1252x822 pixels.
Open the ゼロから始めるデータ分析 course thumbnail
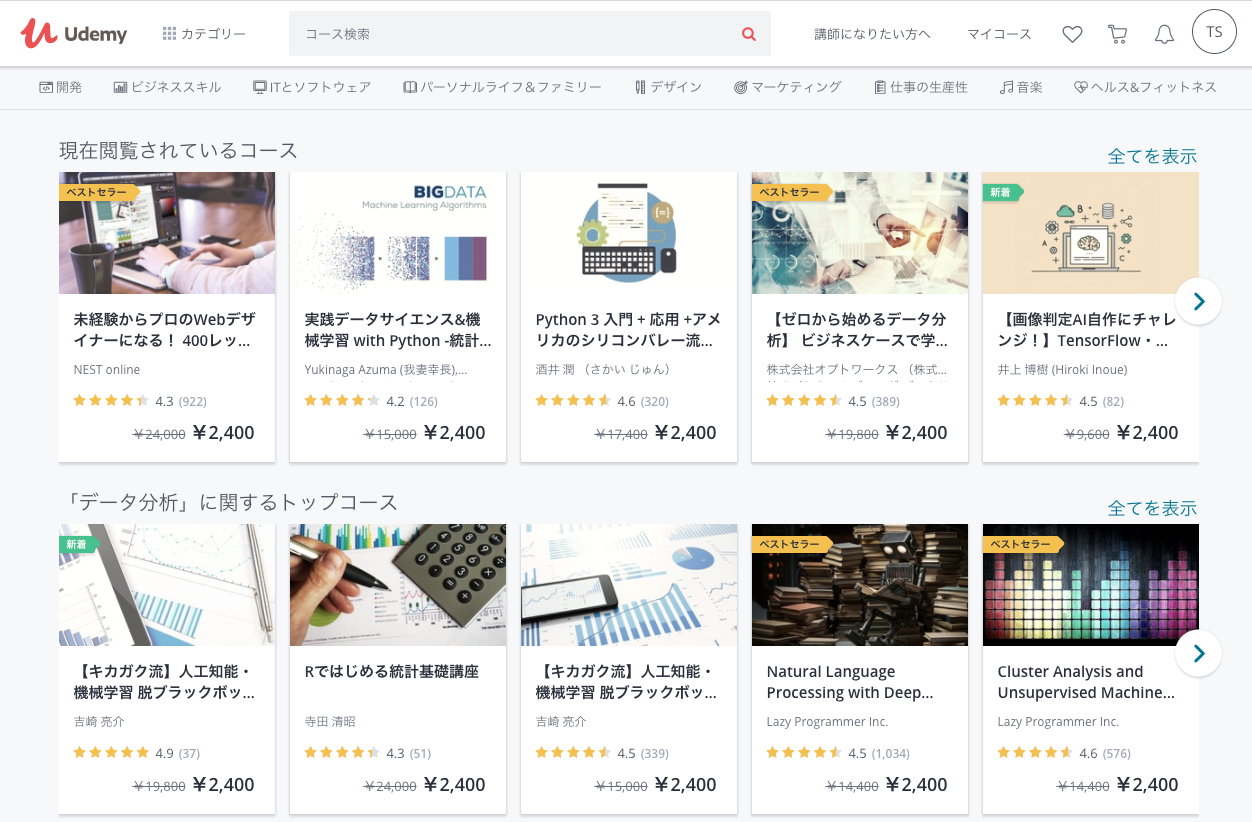click(860, 233)
